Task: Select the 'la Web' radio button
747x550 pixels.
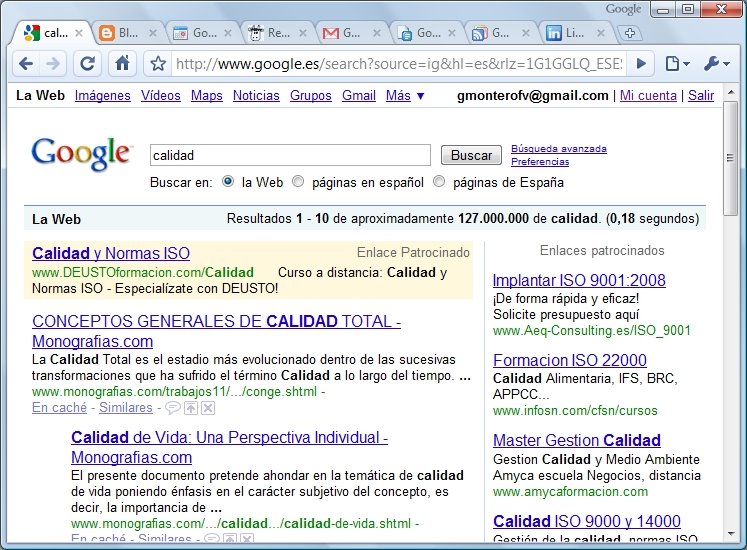Action: click(x=228, y=182)
